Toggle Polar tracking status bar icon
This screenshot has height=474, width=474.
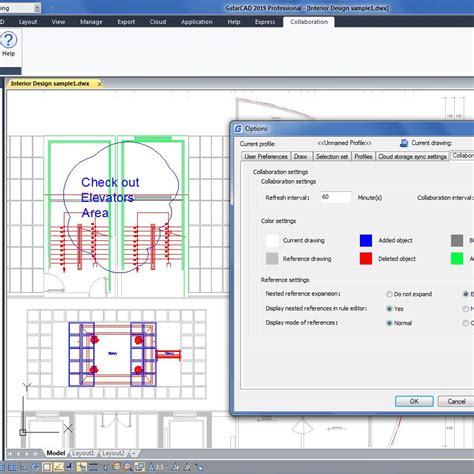point(35,467)
